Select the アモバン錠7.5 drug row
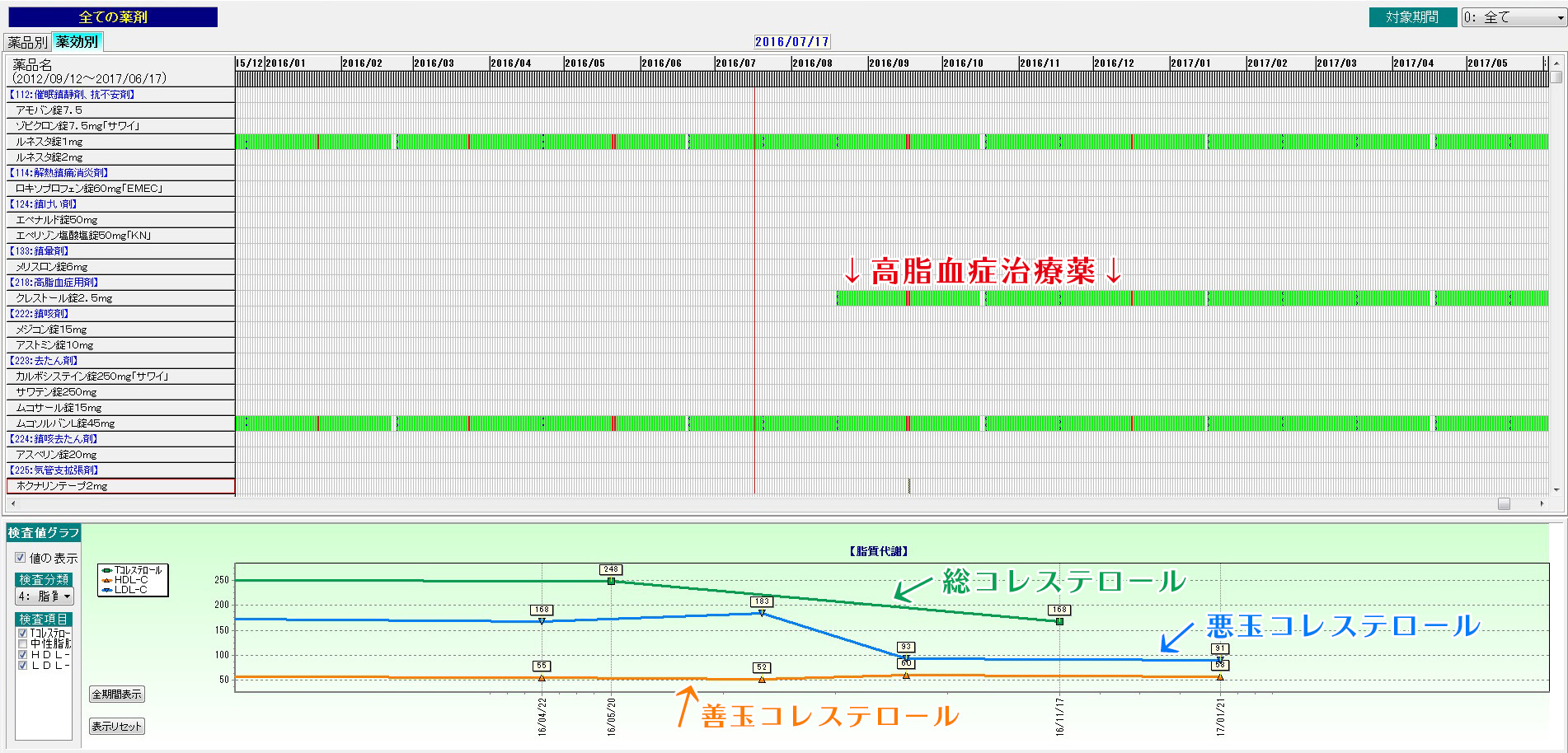This screenshot has height=753, width=1568. 120,110
